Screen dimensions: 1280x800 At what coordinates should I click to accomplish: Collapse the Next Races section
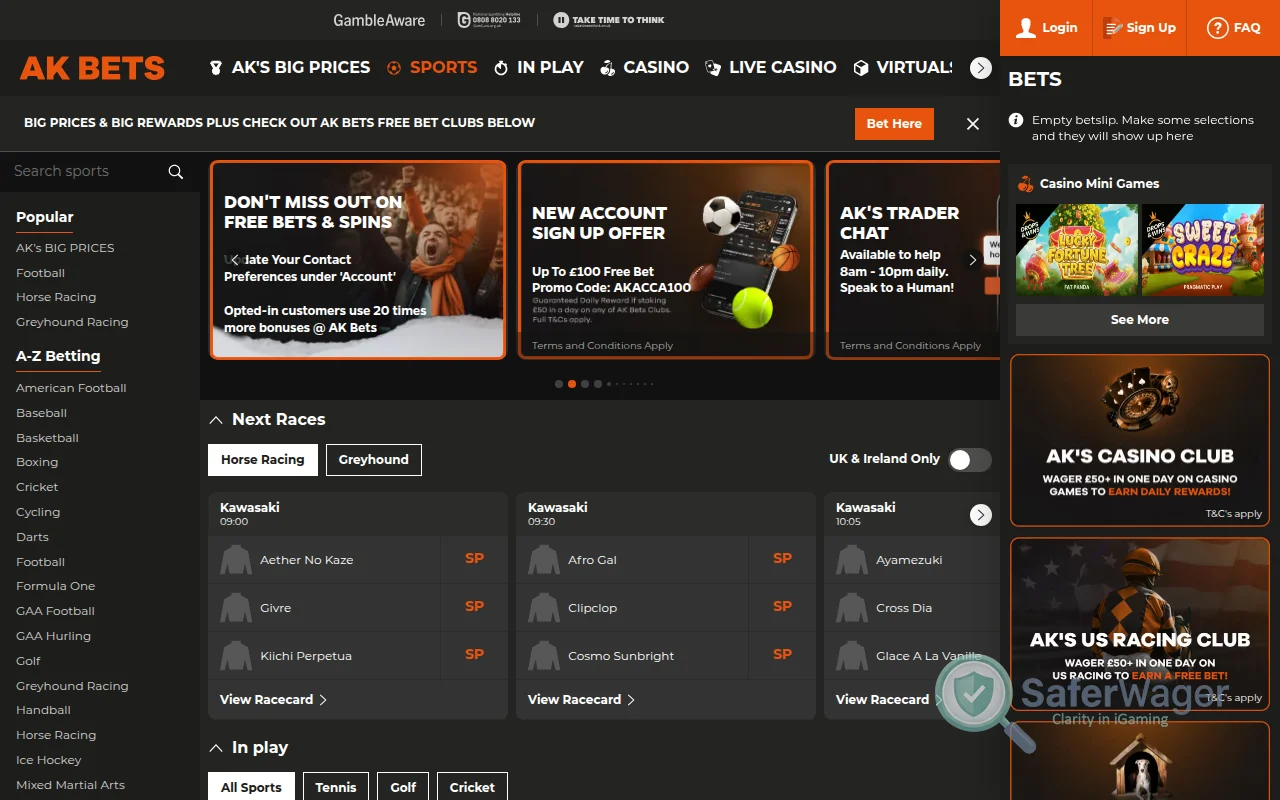[216, 419]
